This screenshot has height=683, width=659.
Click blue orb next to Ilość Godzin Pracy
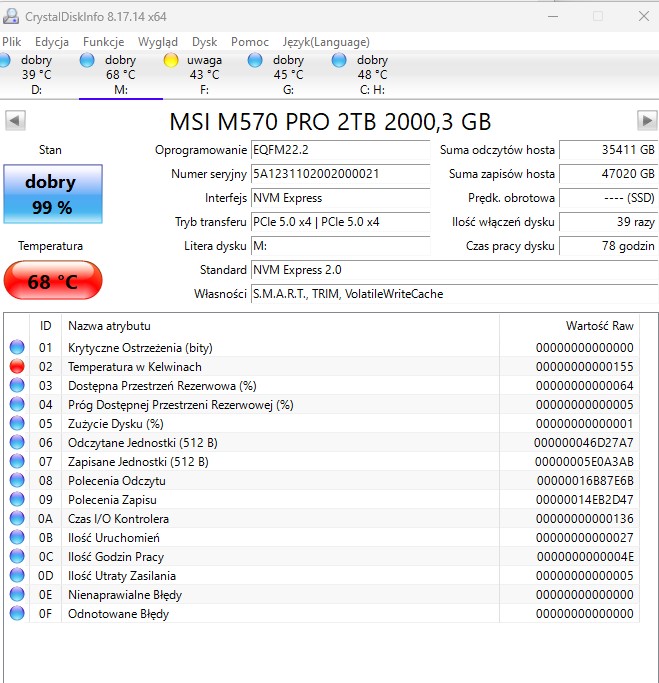coord(17,557)
